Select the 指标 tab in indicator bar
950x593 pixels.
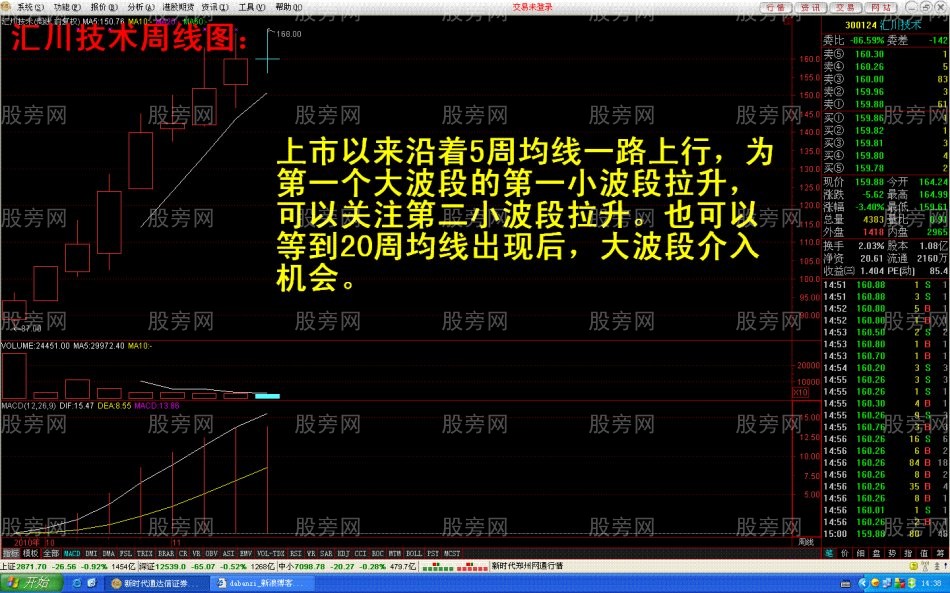pos(10,553)
